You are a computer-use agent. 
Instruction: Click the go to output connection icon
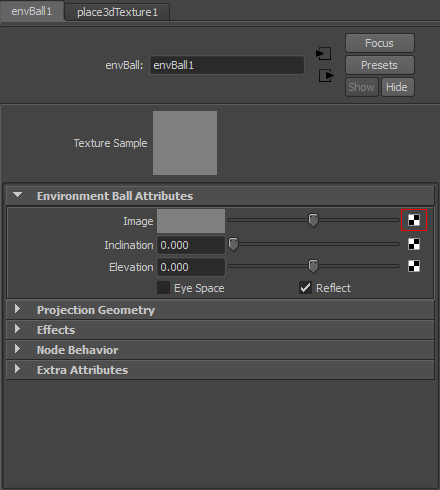coord(326,75)
